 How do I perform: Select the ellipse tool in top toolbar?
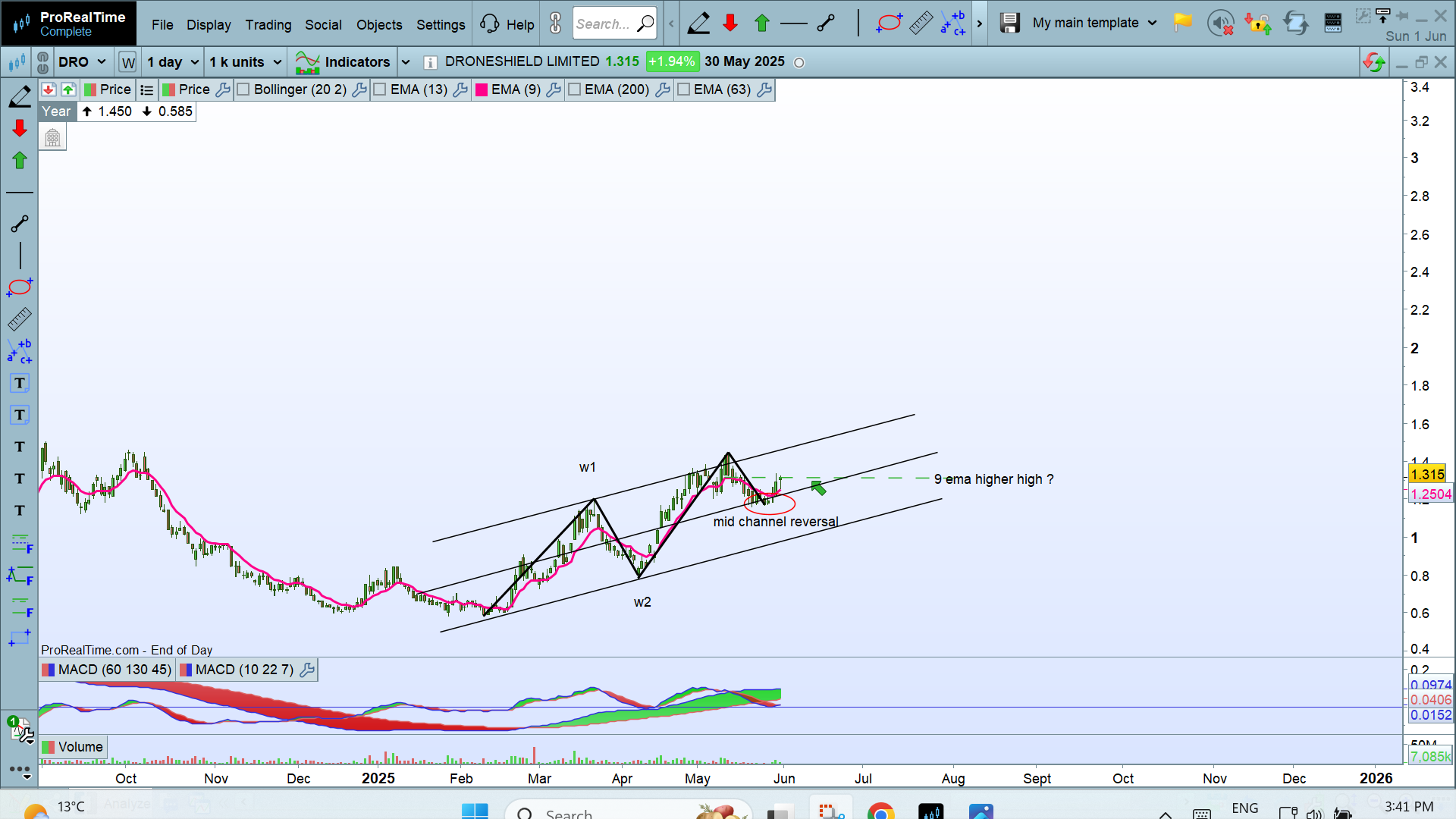pyautogui.click(x=888, y=24)
